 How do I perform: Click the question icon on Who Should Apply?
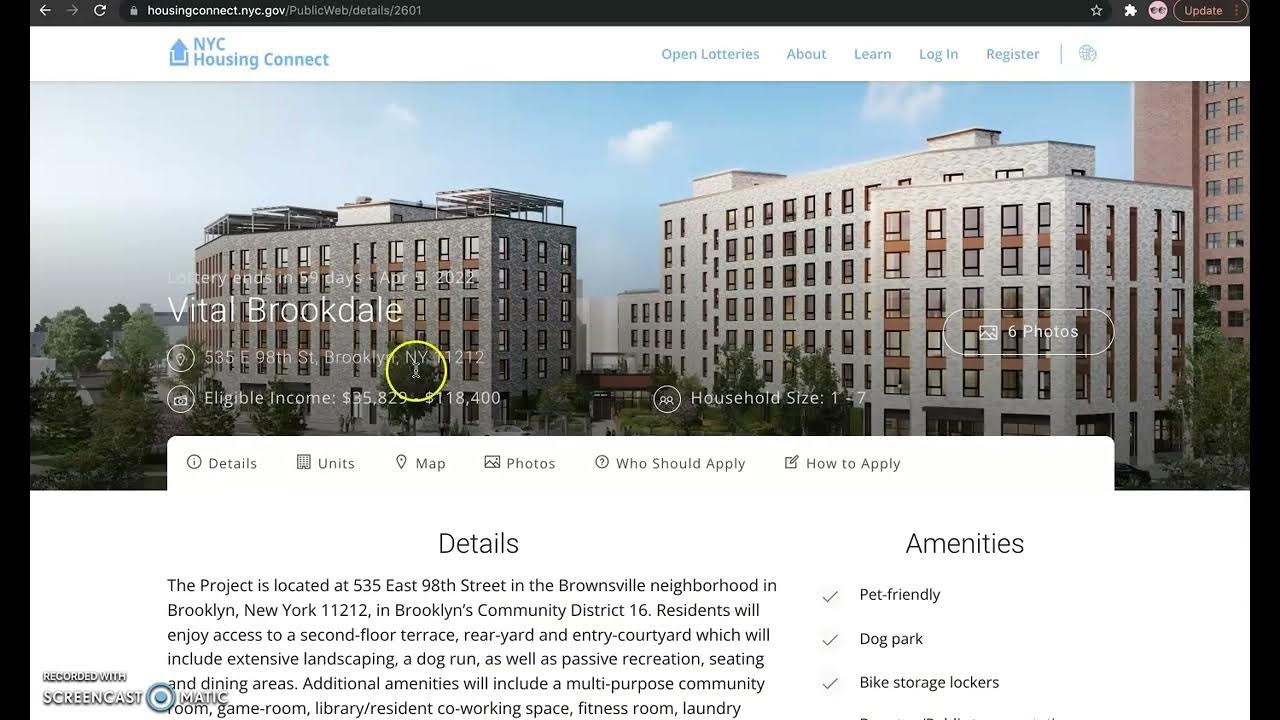point(602,462)
